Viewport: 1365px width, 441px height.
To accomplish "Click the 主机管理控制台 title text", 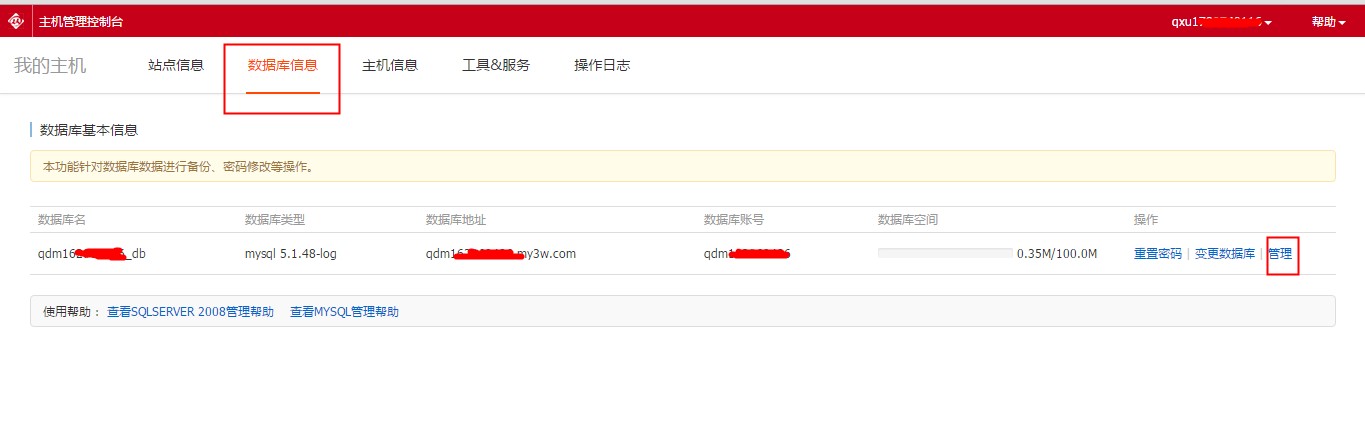I will pyautogui.click(x=81, y=22).
